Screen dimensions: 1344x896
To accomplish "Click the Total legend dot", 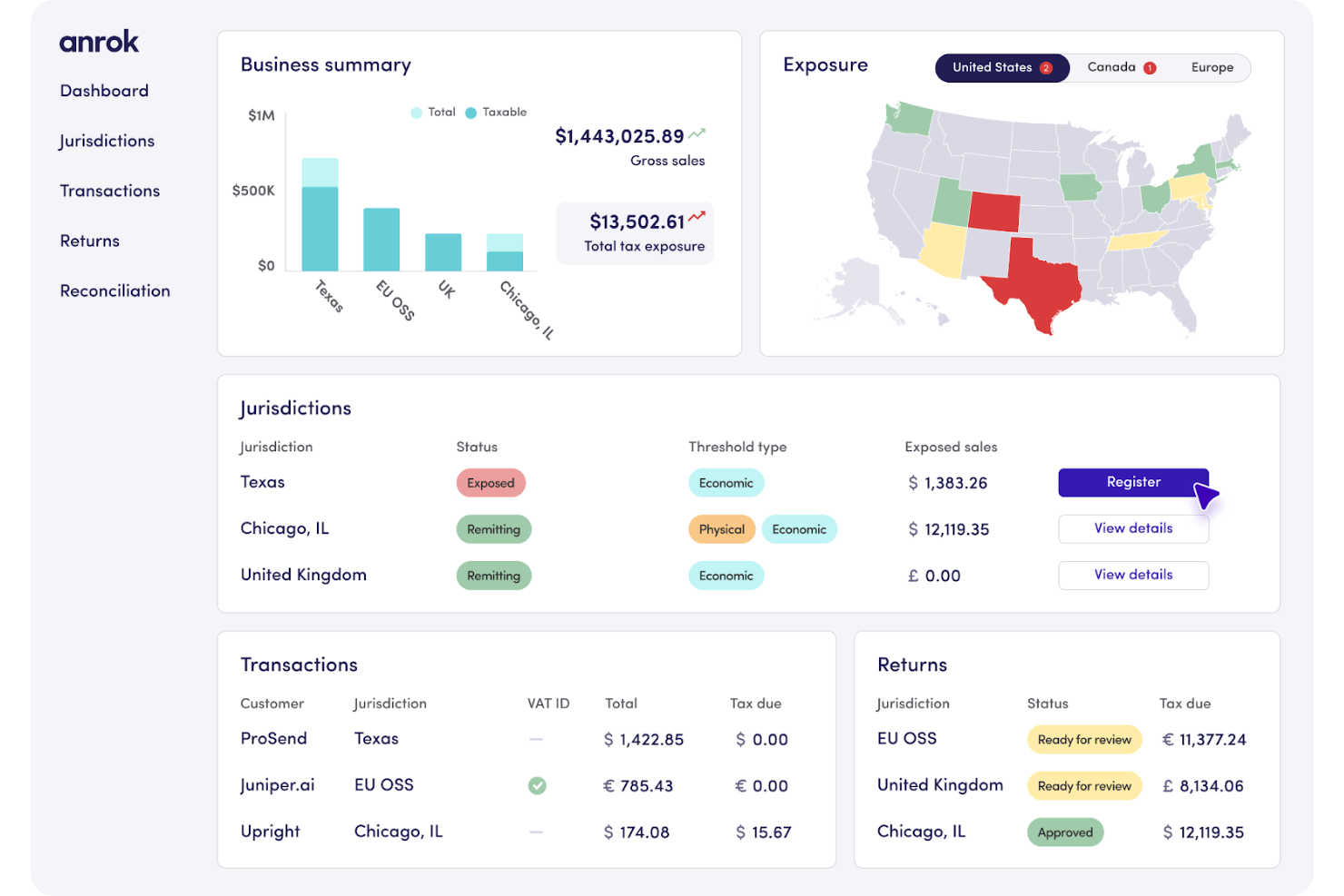I will coord(417,112).
